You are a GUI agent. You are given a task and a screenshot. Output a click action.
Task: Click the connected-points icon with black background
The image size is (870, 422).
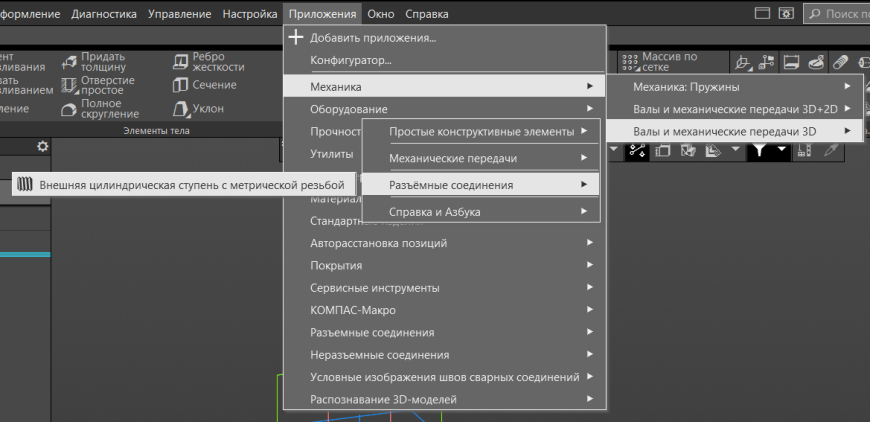pos(637,150)
